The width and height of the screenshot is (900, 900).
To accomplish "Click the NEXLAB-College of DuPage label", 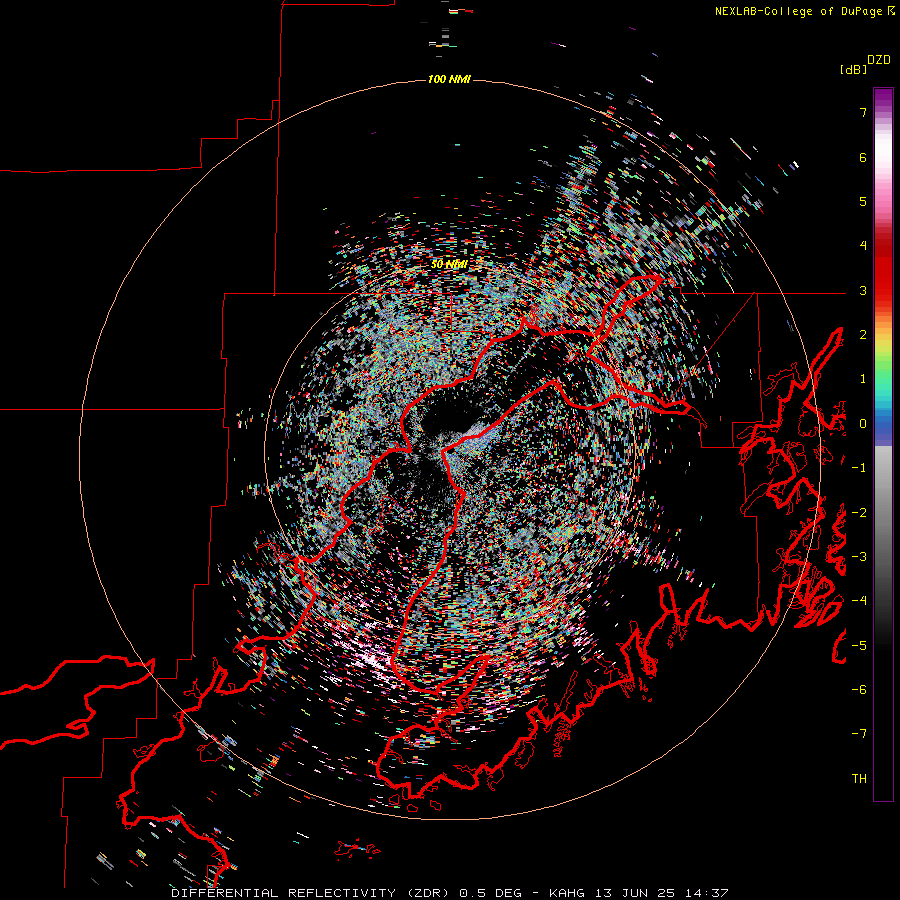I will (x=798, y=11).
